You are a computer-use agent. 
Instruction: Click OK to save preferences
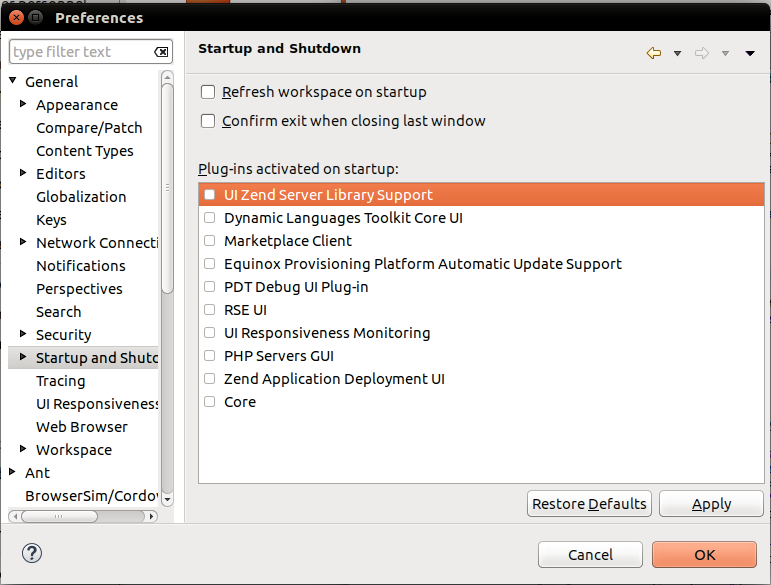coord(704,555)
